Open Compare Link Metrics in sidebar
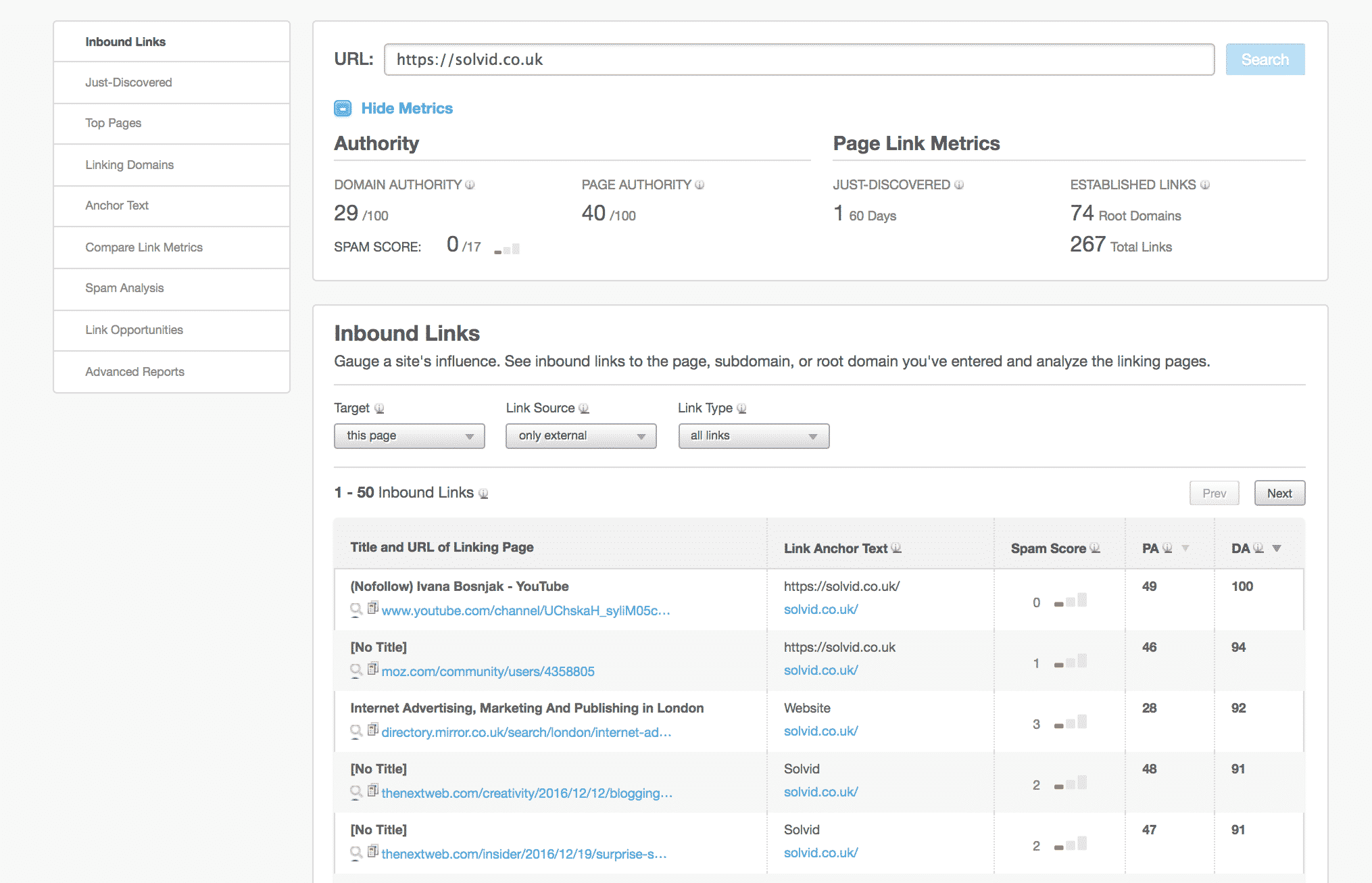 [x=172, y=247]
